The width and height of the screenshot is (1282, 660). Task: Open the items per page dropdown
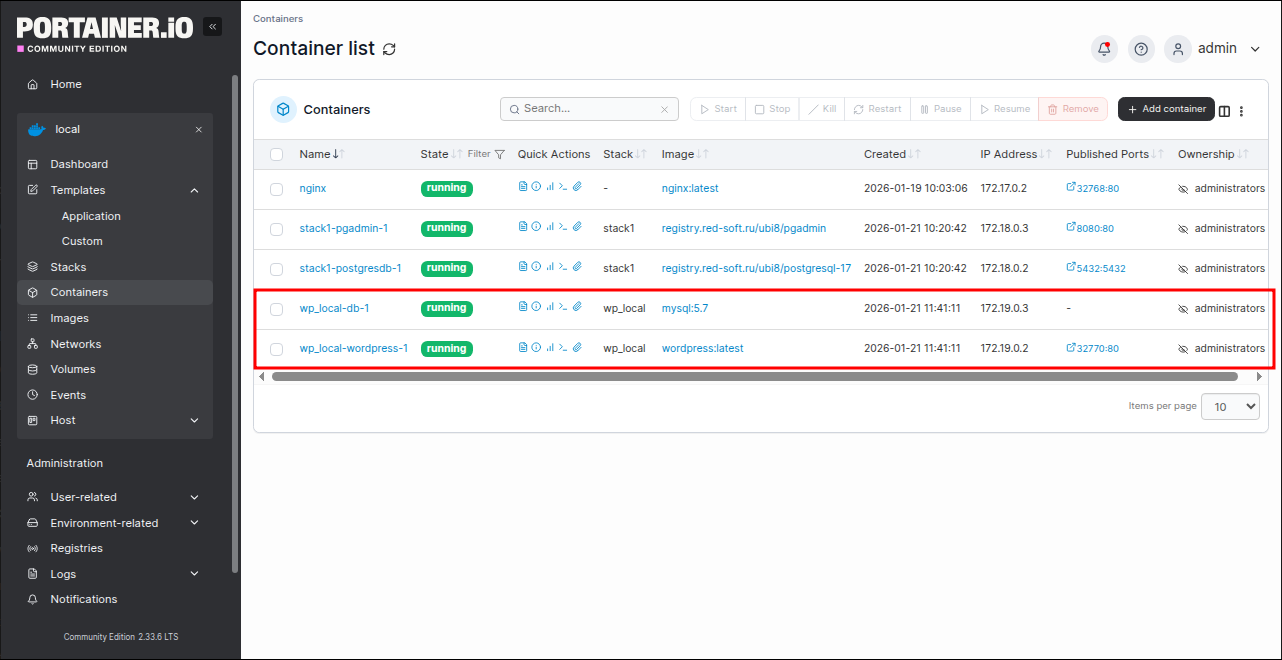[1230, 406]
